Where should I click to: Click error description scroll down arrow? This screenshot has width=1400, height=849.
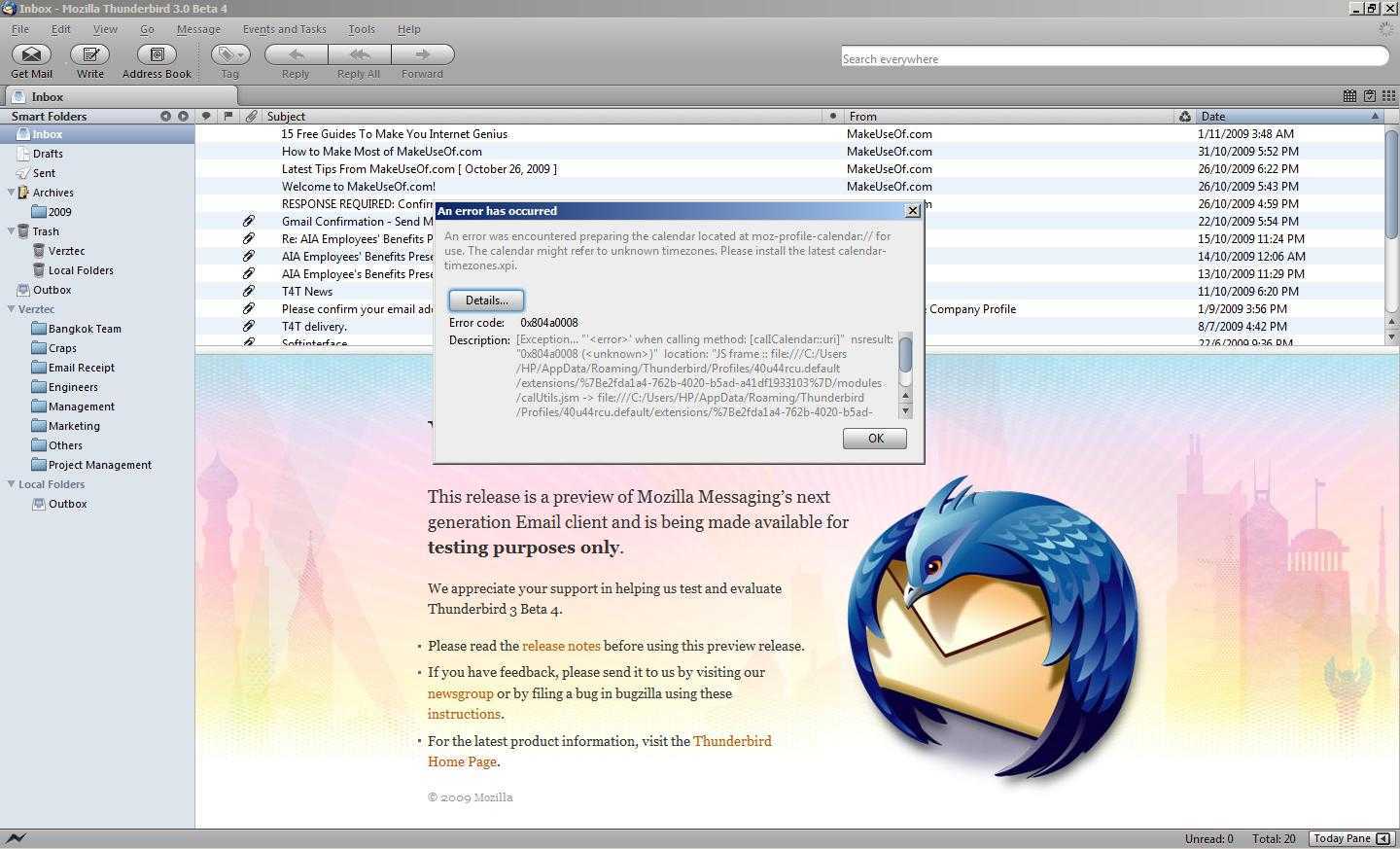point(905,410)
